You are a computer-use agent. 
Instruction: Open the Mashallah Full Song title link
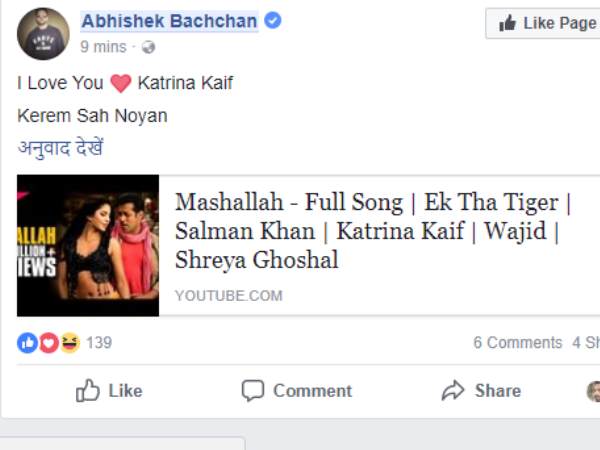tap(372, 231)
